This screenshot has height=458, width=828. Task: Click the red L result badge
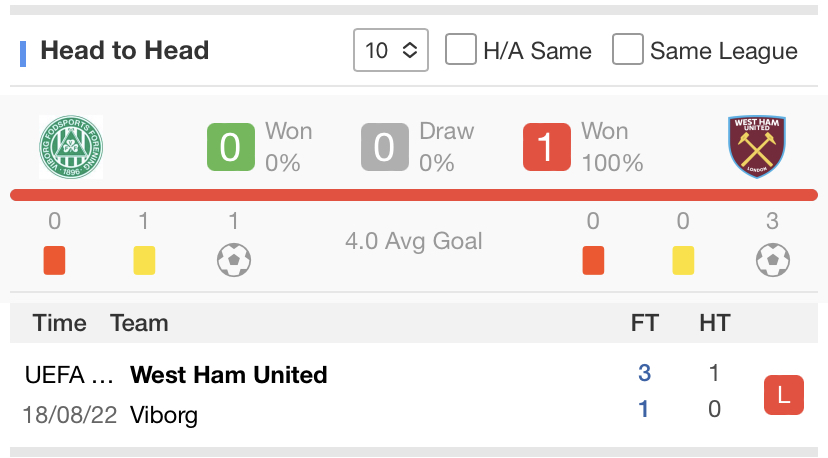tap(784, 395)
